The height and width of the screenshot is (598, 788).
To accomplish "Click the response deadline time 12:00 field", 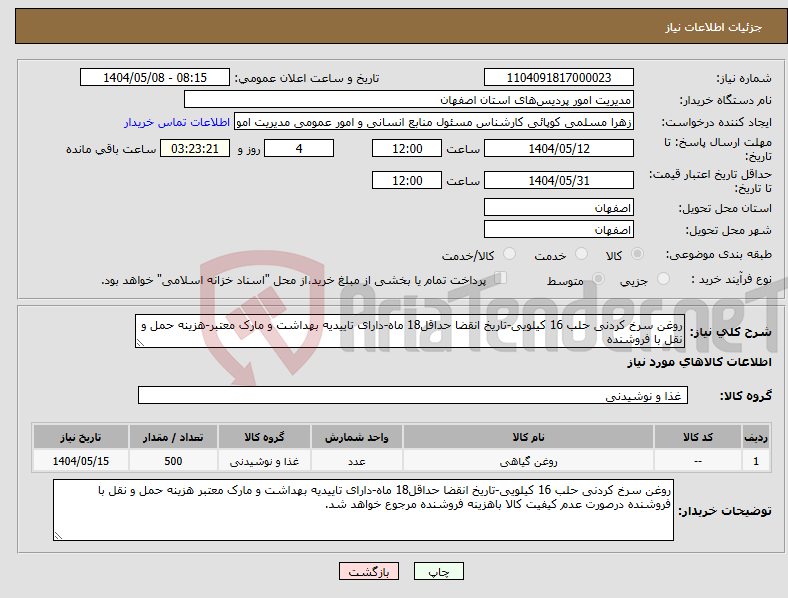I will [x=407, y=148].
